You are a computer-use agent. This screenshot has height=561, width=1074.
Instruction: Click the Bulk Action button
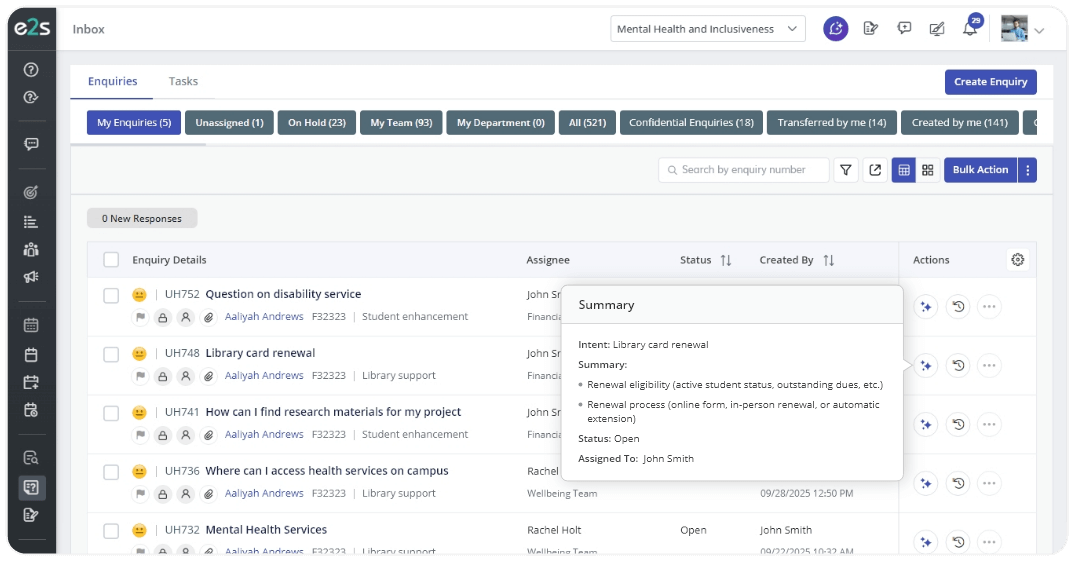tap(980, 170)
